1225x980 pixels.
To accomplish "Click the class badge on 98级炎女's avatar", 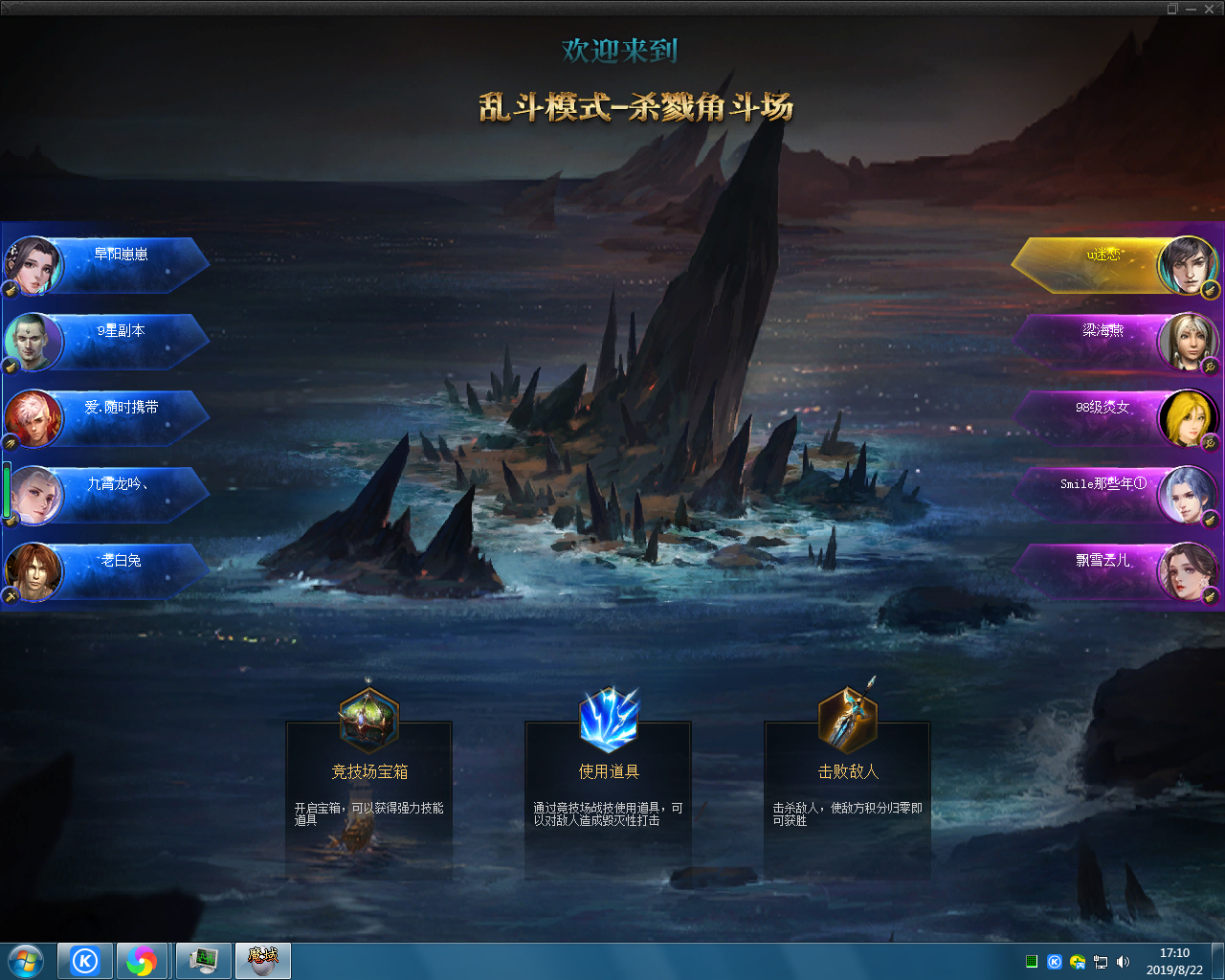I will tap(1211, 442).
